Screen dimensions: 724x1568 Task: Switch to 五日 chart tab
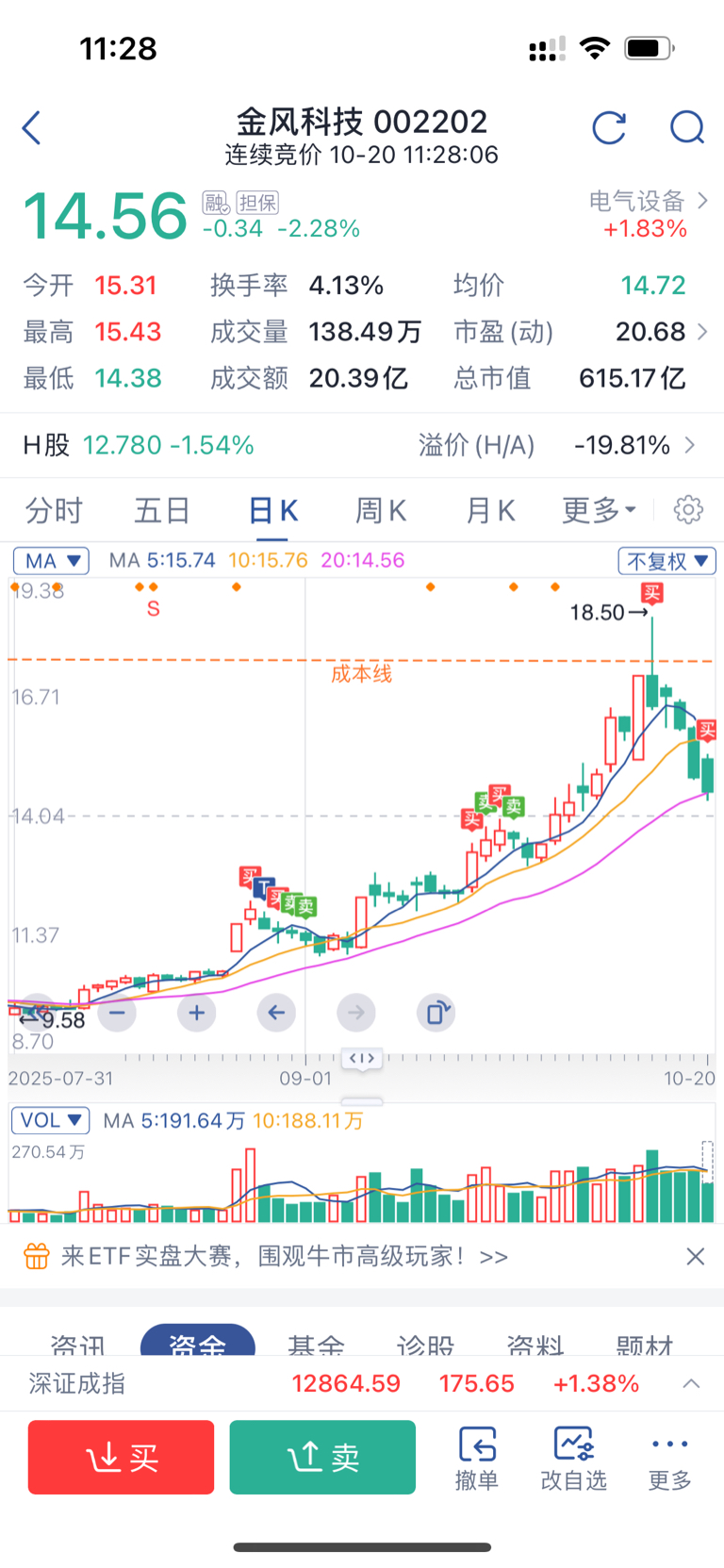pos(162,510)
